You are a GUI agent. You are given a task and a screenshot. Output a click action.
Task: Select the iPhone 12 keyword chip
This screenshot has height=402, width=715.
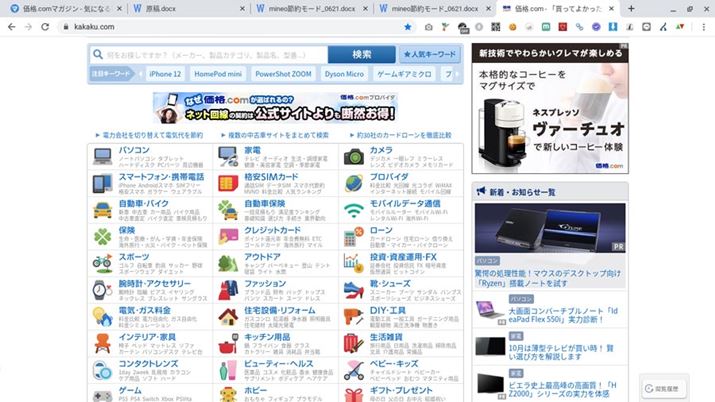(x=165, y=74)
